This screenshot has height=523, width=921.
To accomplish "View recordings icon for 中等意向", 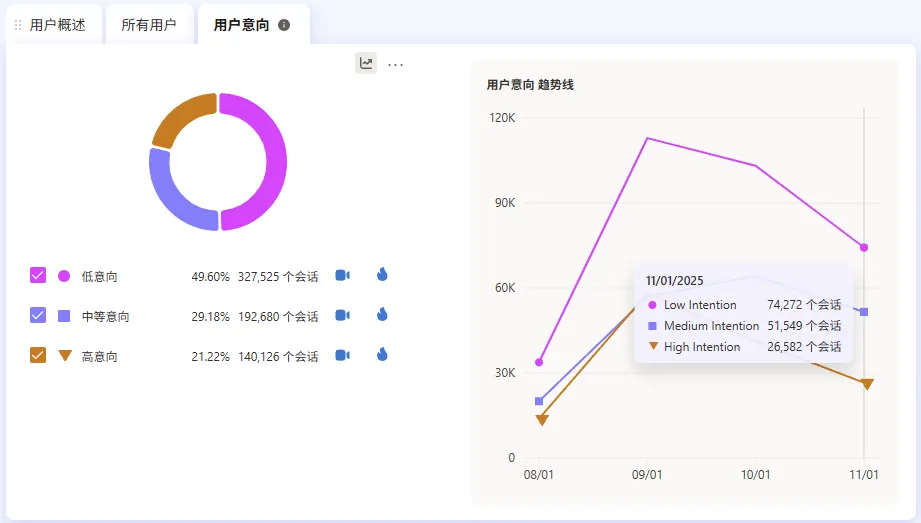I will pyautogui.click(x=342, y=315).
